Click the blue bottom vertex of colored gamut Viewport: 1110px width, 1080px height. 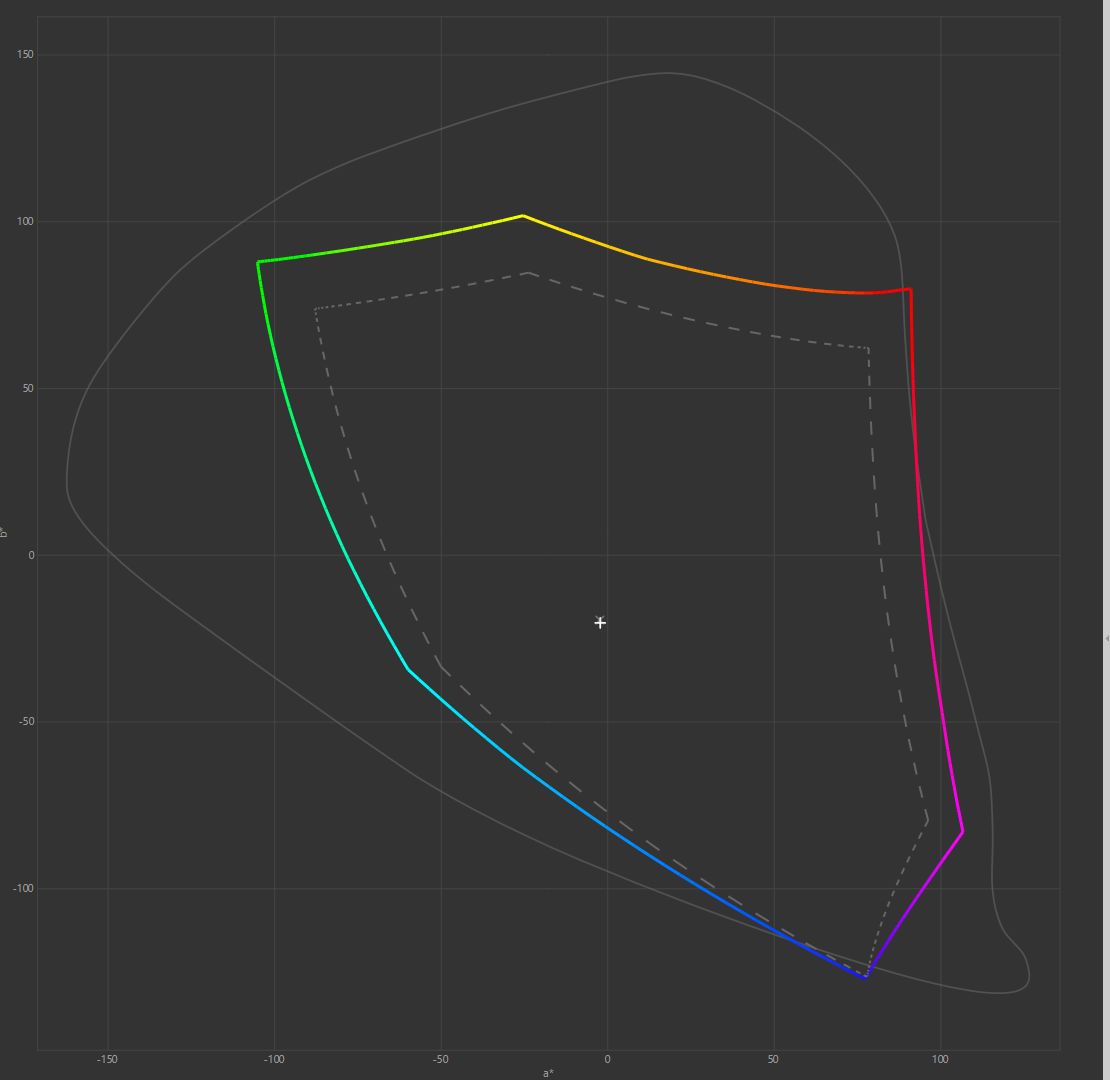[x=865, y=977]
